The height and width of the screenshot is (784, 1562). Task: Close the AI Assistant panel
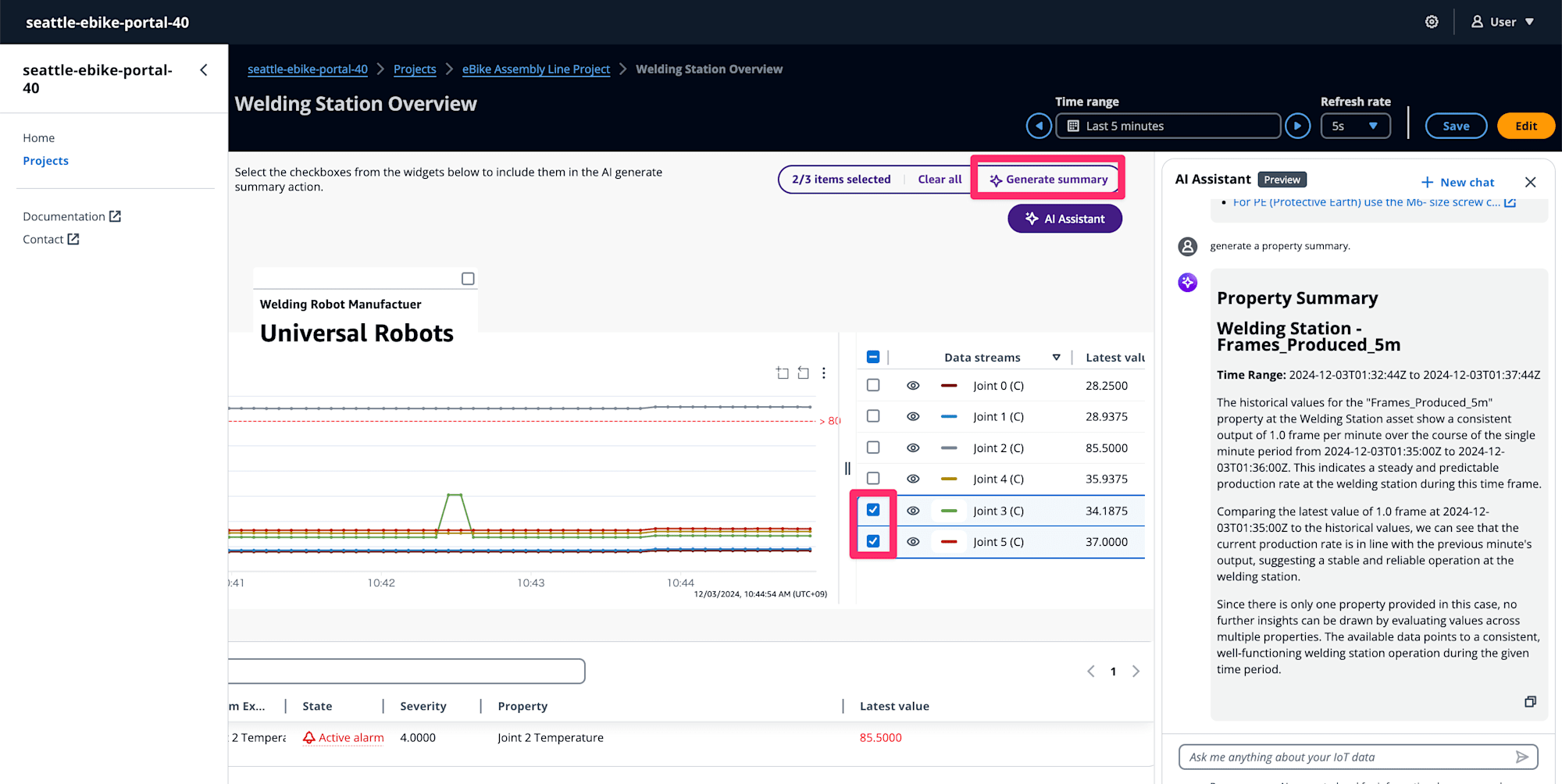click(1531, 182)
